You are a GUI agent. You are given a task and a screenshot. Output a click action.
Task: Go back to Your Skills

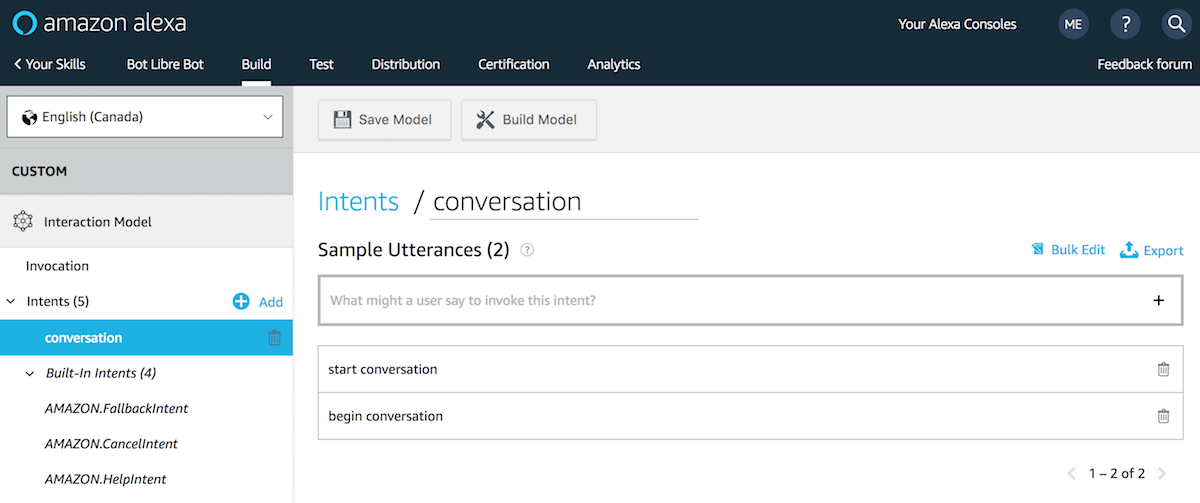tap(50, 64)
